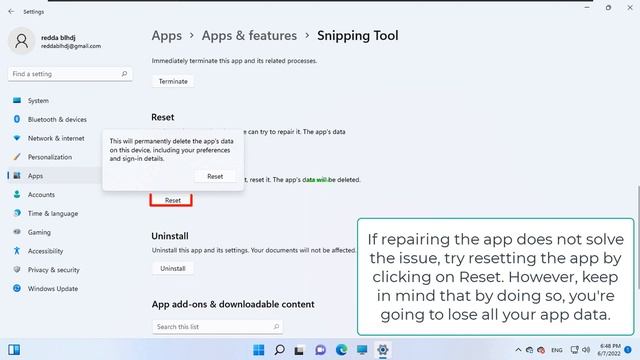The image size is (640, 360).
Task: Launch Microsoft Edge from taskbar
Action: tap(342, 350)
